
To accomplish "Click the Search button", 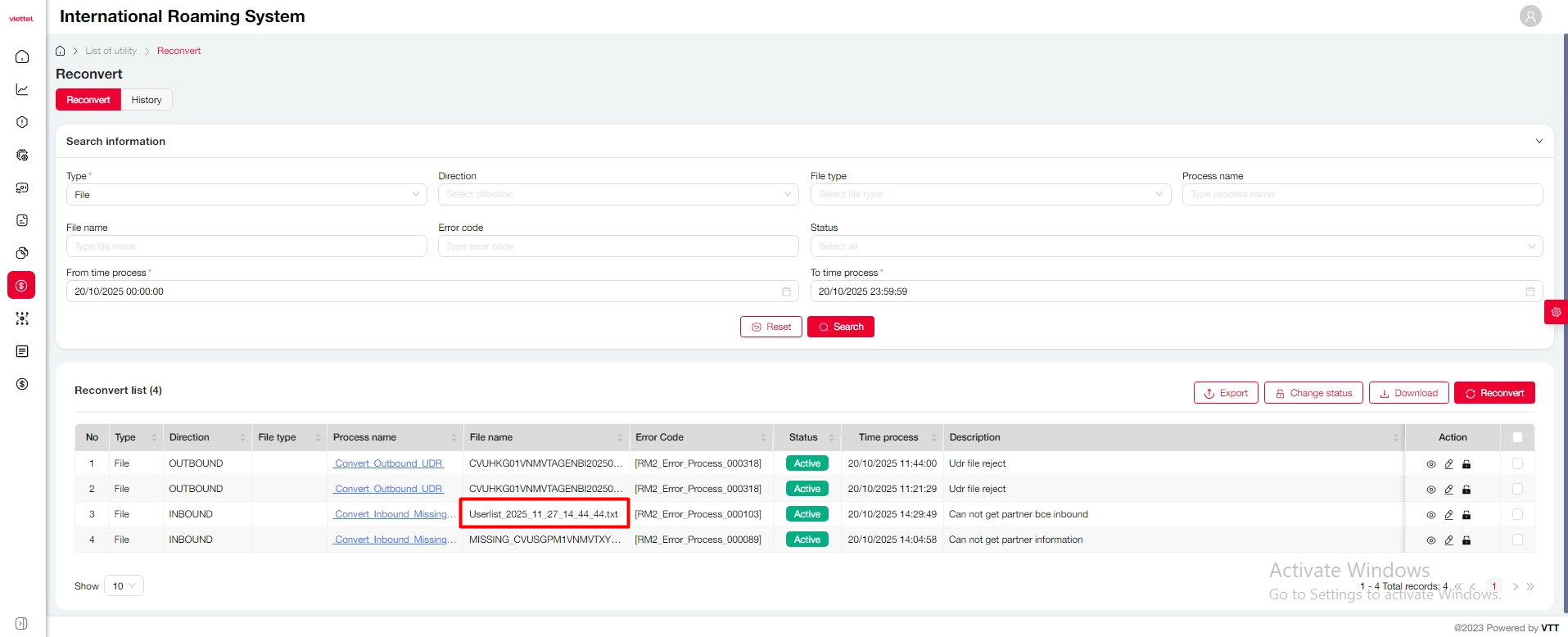I will tap(840, 327).
